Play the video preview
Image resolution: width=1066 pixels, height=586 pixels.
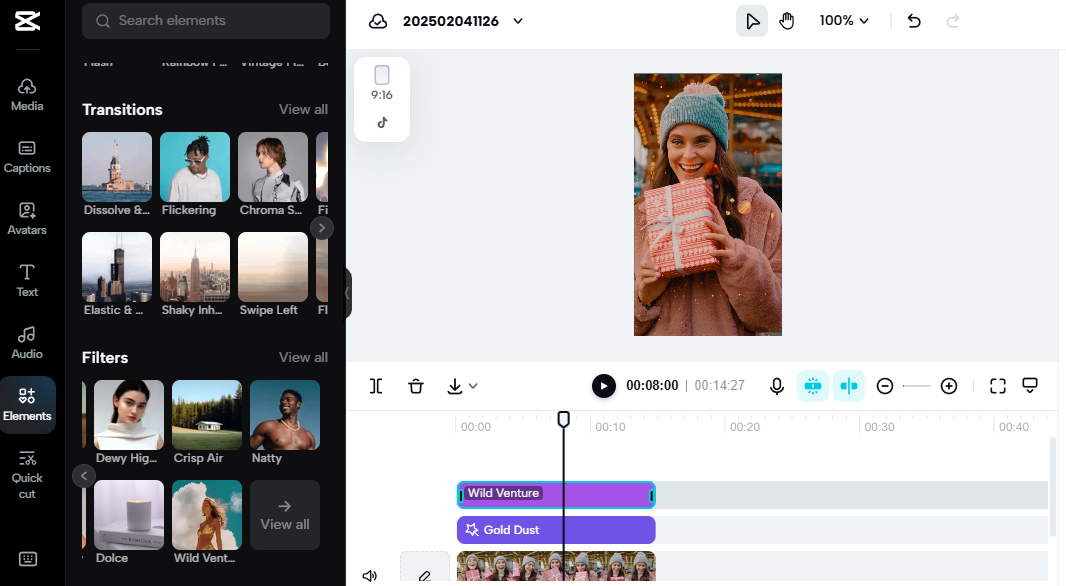604,386
